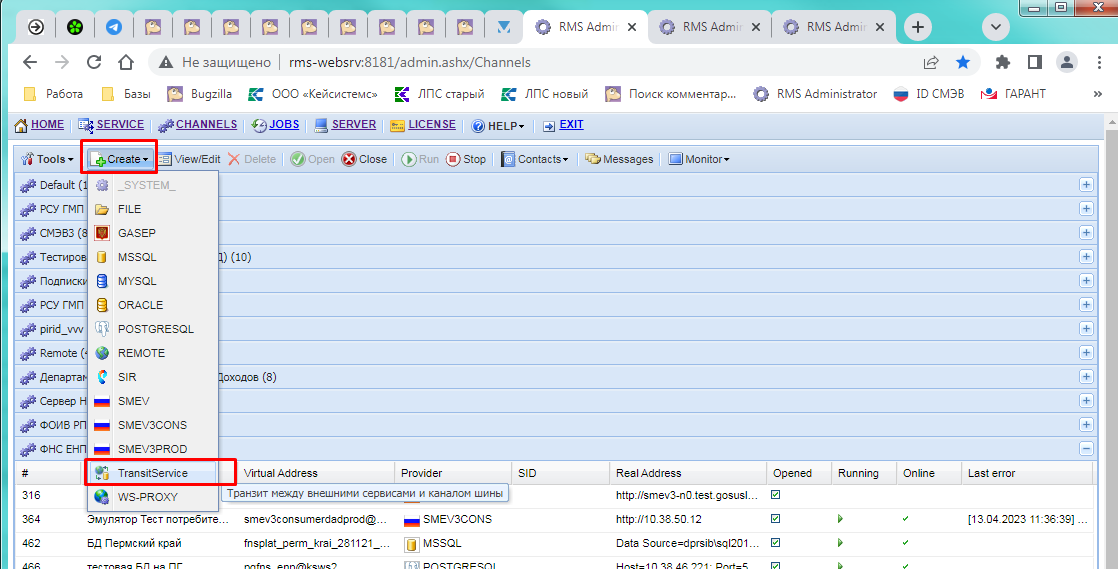Click the browser back arrow

pyautogui.click(x=29, y=63)
